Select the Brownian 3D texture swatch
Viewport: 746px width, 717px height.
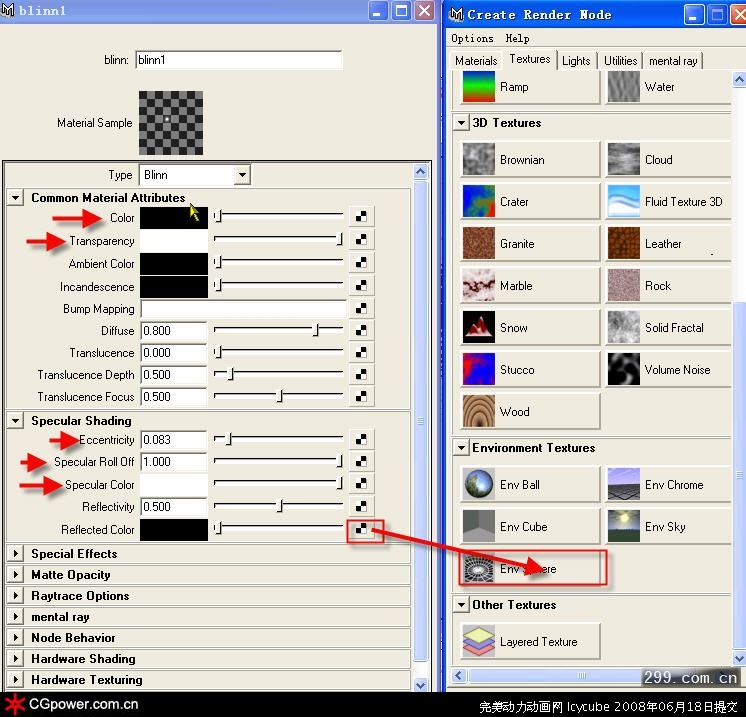pyautogui.click(x=478, y=160)
